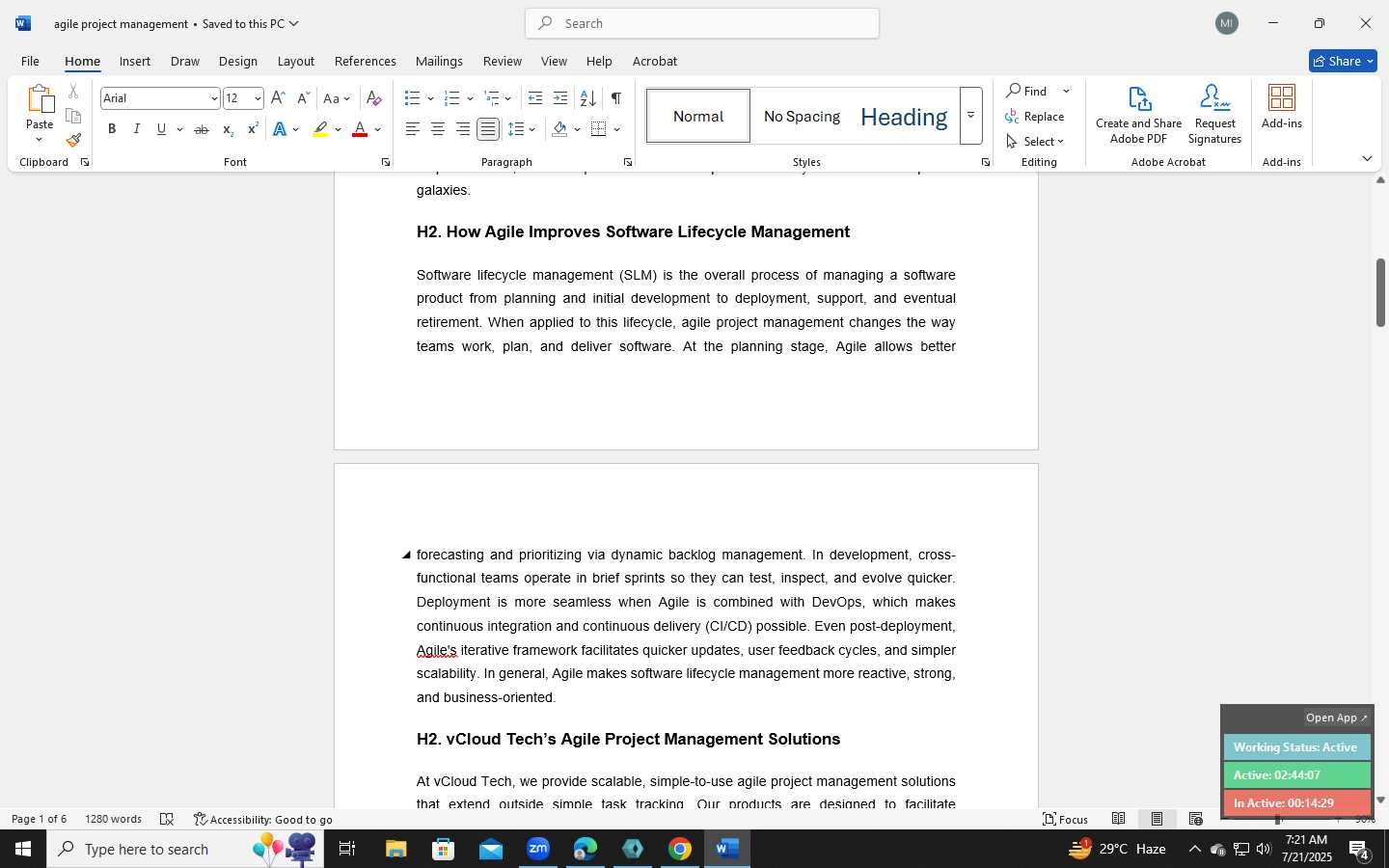This screenshot has height=868, width=1389.
Task: Open the Select dropdown in Editing
Action: click(1034, 141)
